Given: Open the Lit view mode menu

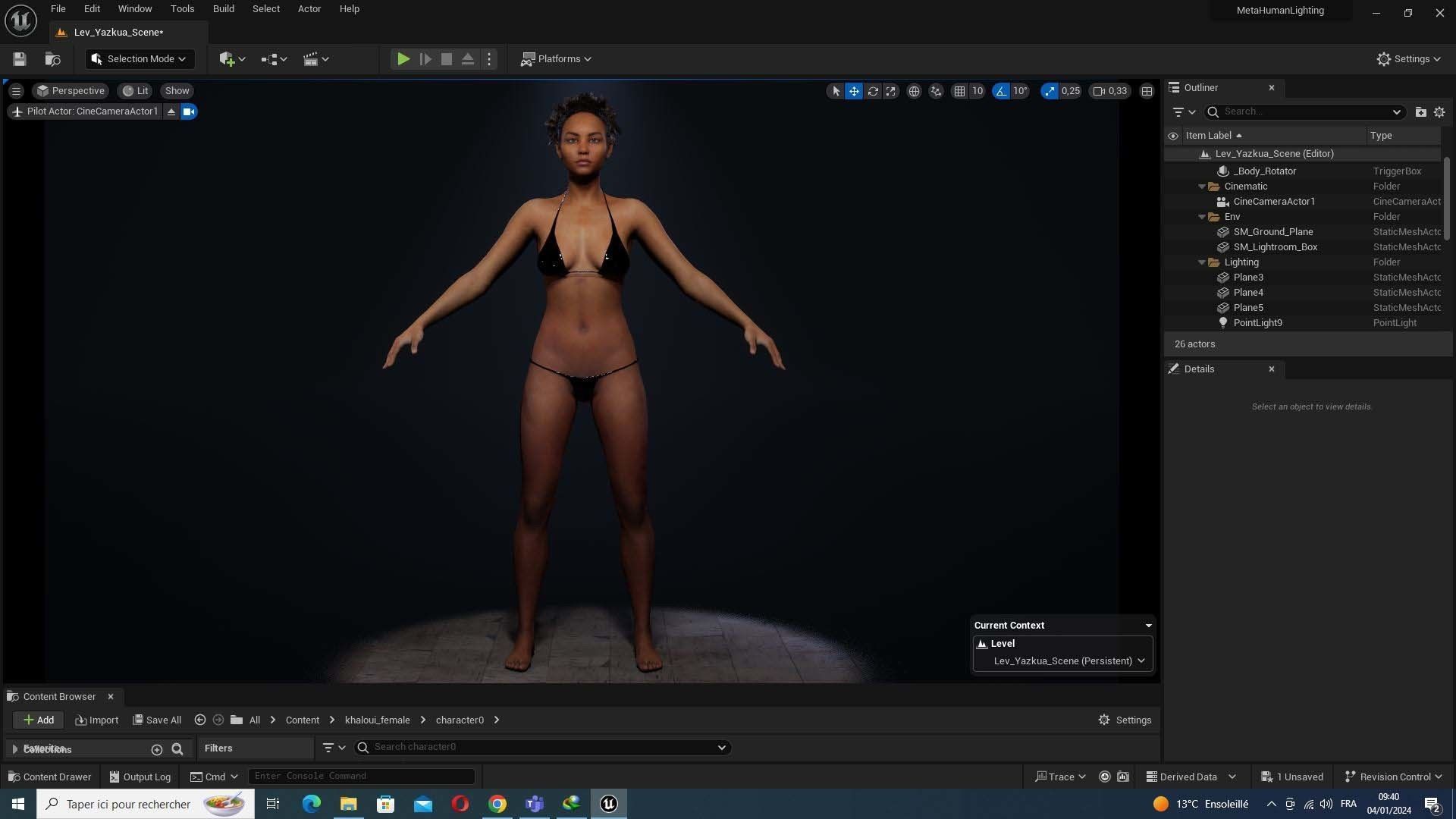Looking at the screenshot, I should [136, 91].
